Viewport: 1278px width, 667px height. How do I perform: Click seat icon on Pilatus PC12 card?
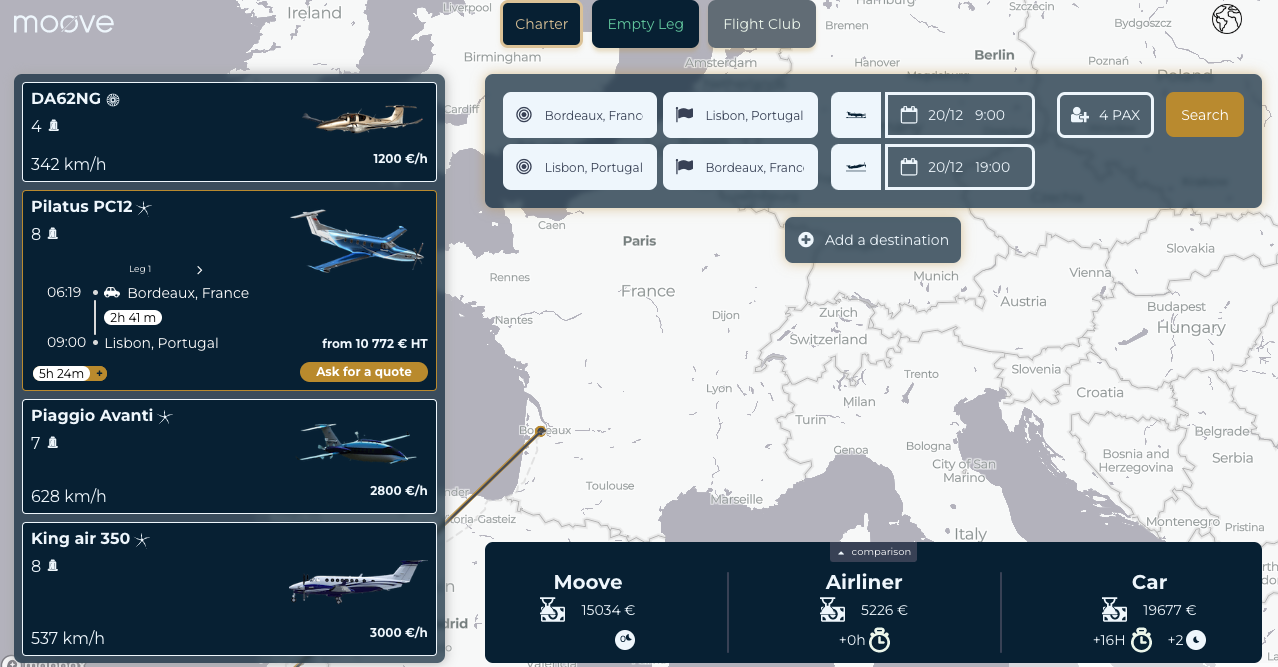(53, 234)
